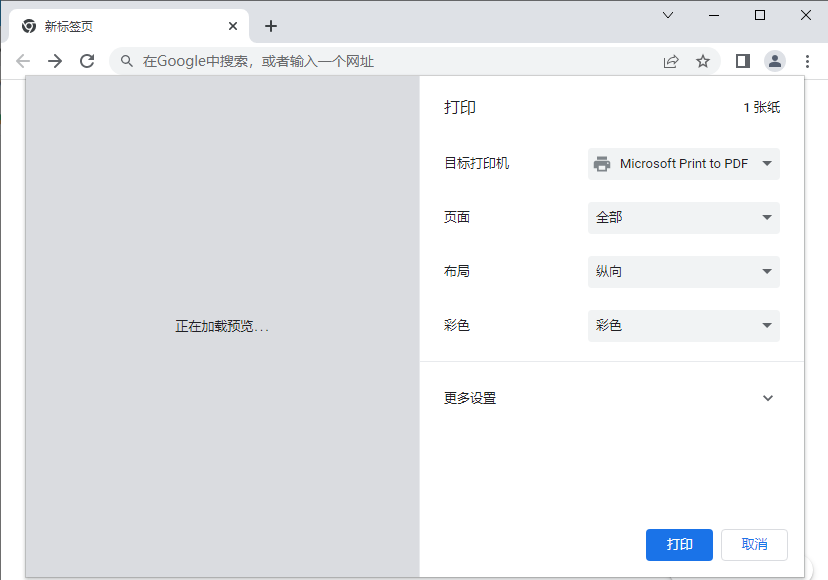The height and width of the screenshot is (580, 828).
Task: Open the 彩色 color dropdown
Action: 684,325
